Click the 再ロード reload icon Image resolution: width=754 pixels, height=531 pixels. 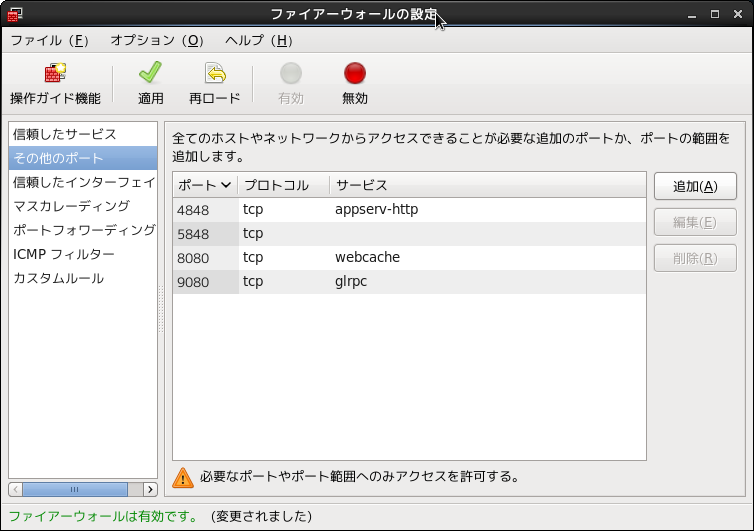click(215, 74)
